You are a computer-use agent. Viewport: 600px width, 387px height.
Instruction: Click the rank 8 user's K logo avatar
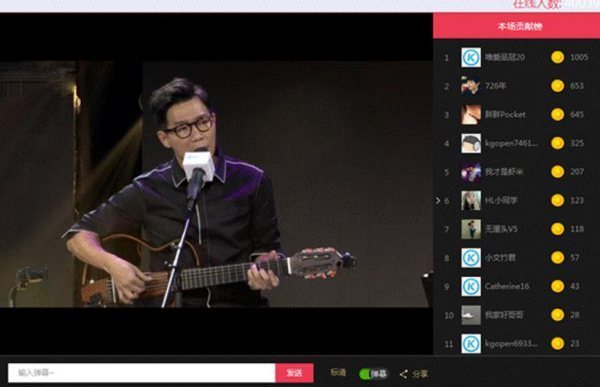coord(471,258)
